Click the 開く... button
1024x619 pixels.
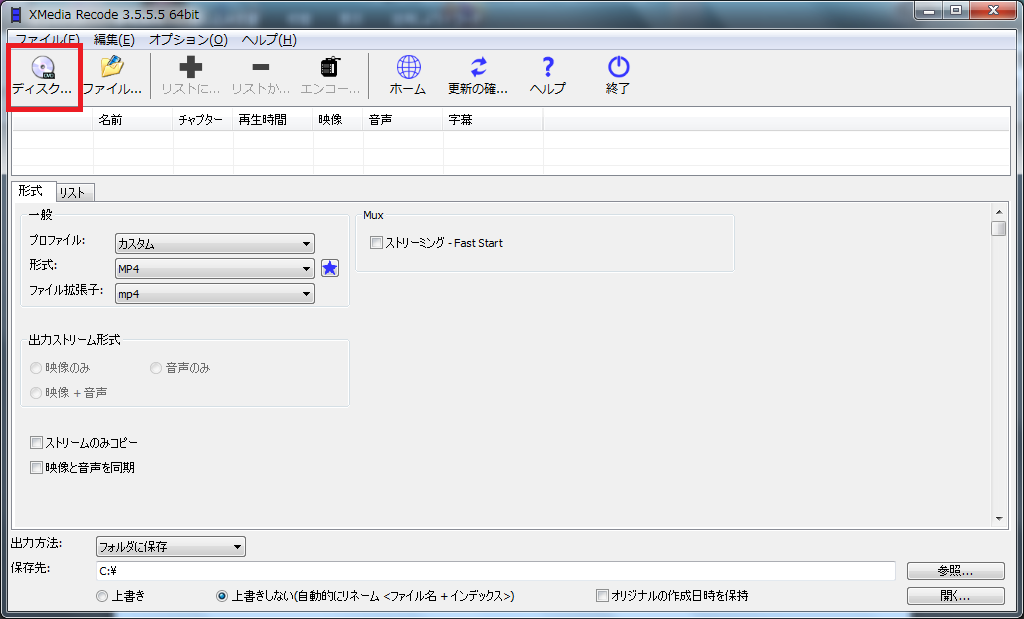point(955,596)
